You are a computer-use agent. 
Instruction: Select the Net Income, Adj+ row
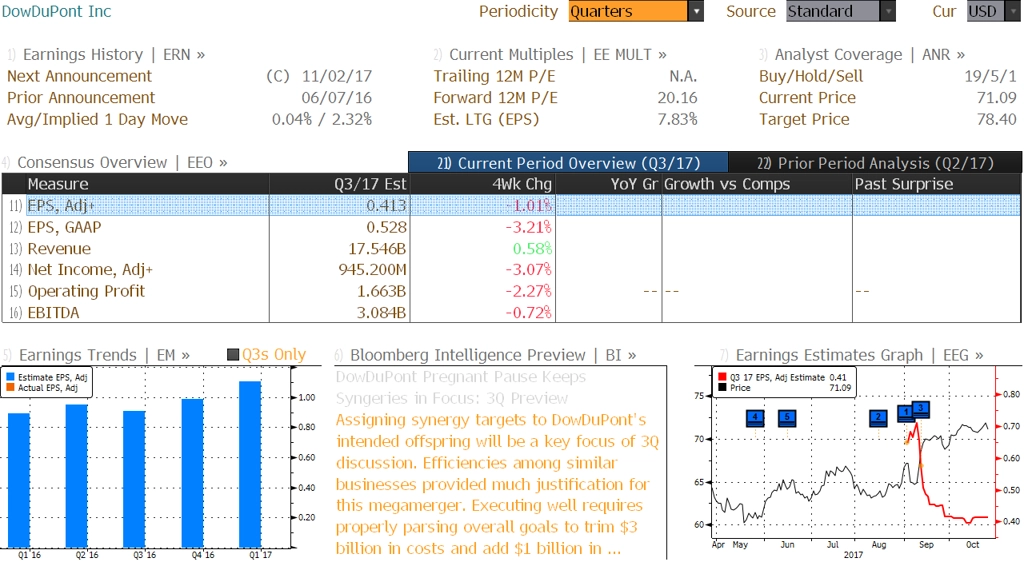(x=511, y=270)
